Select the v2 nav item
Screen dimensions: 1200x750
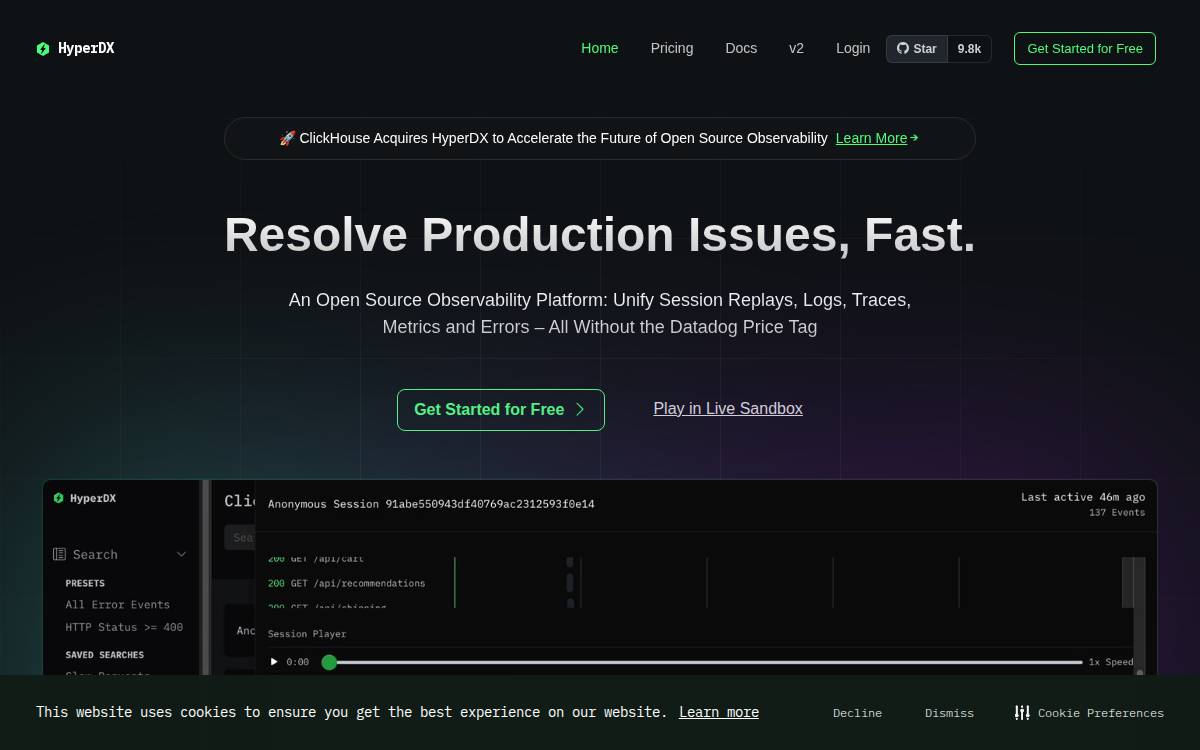[796, 48]
